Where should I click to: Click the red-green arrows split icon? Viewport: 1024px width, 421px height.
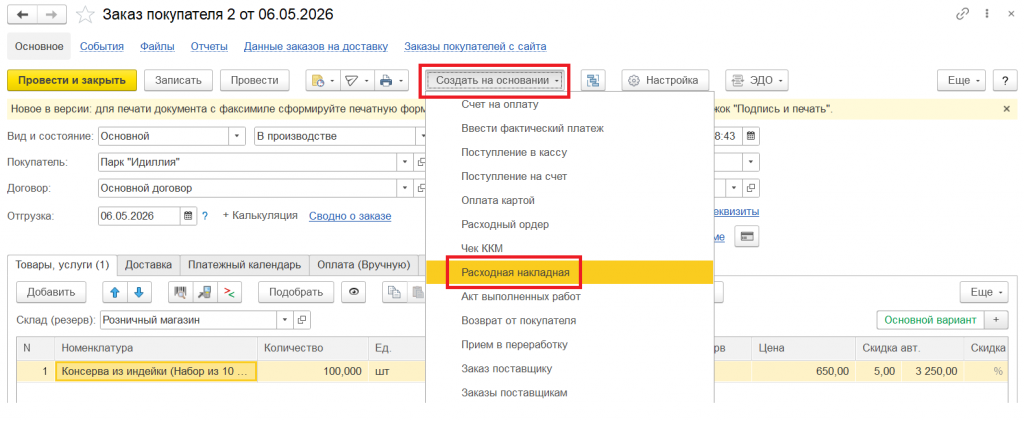pos(229,292)
